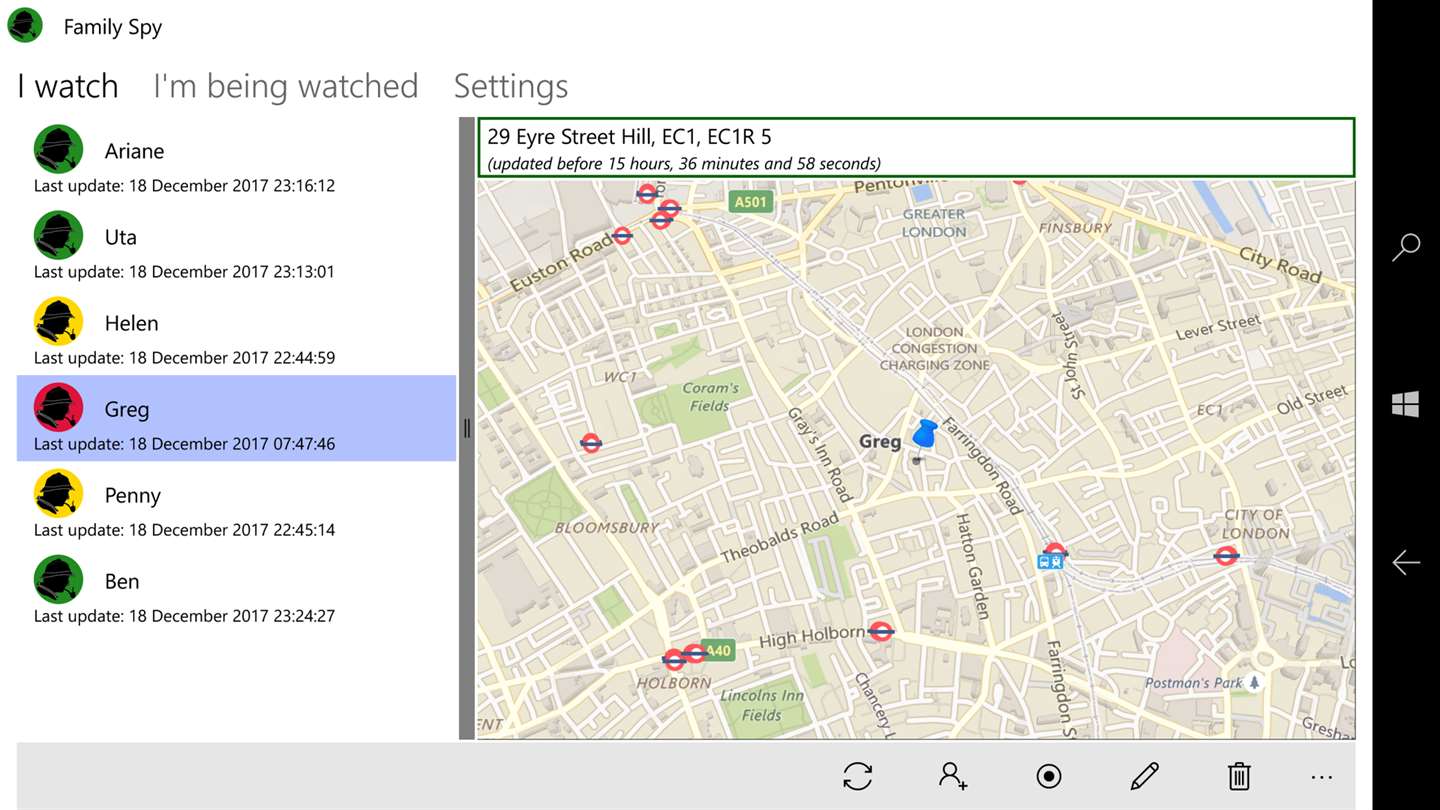The width and height of the screenshot is (1440, 810).
Task: Click the tube marker on Euston Road
Action: 622,236
